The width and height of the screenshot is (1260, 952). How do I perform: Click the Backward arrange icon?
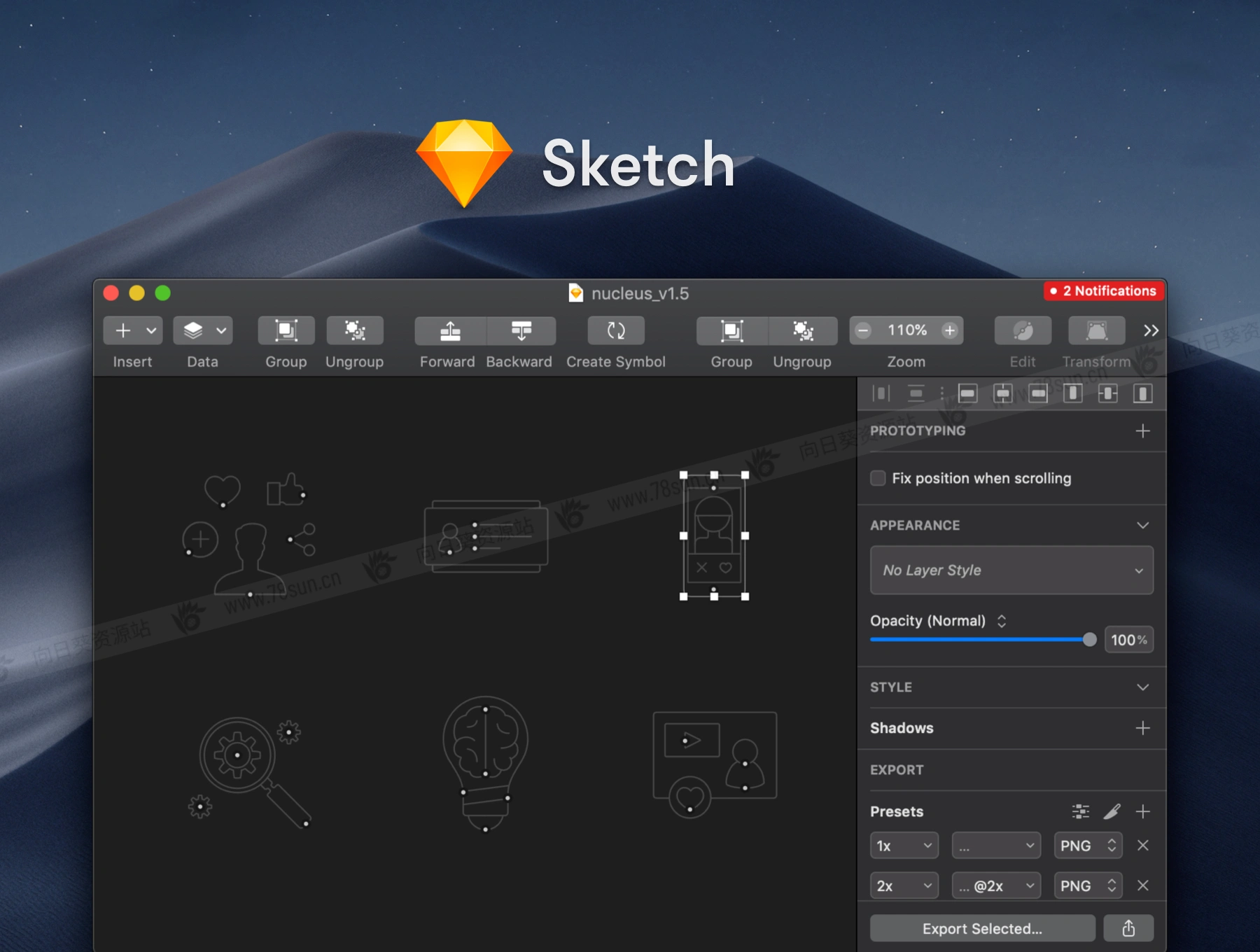[x=521, y=331]
